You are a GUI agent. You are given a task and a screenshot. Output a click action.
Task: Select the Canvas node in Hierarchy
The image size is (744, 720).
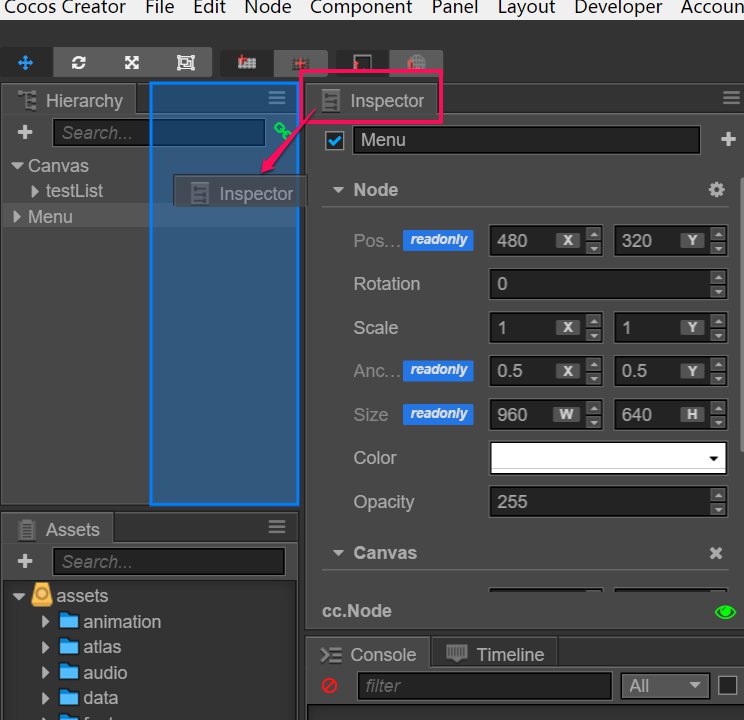coord(58,166)
